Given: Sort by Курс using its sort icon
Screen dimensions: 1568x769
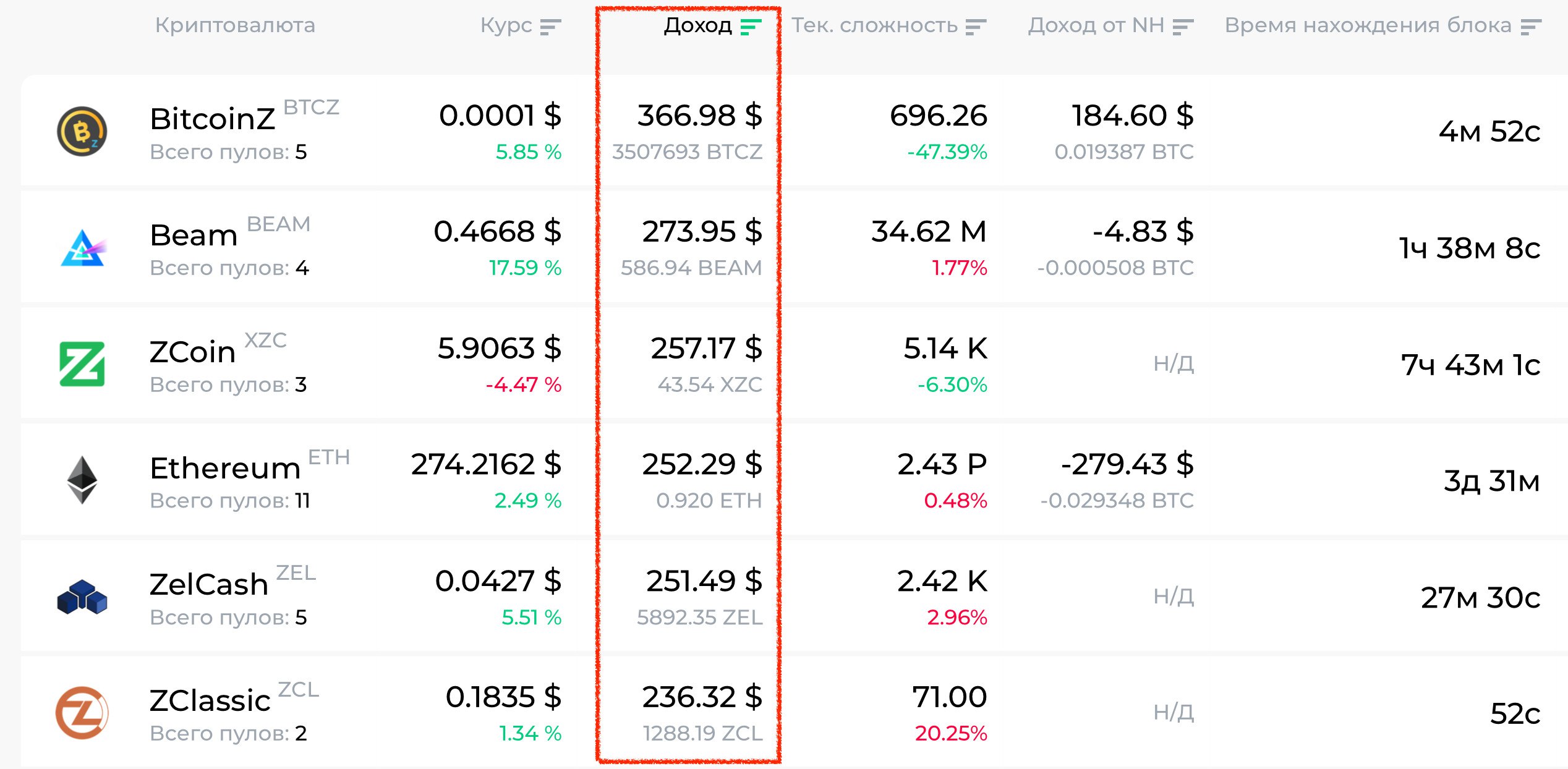Looking at the screenshot, I should (x=550, y=27).
